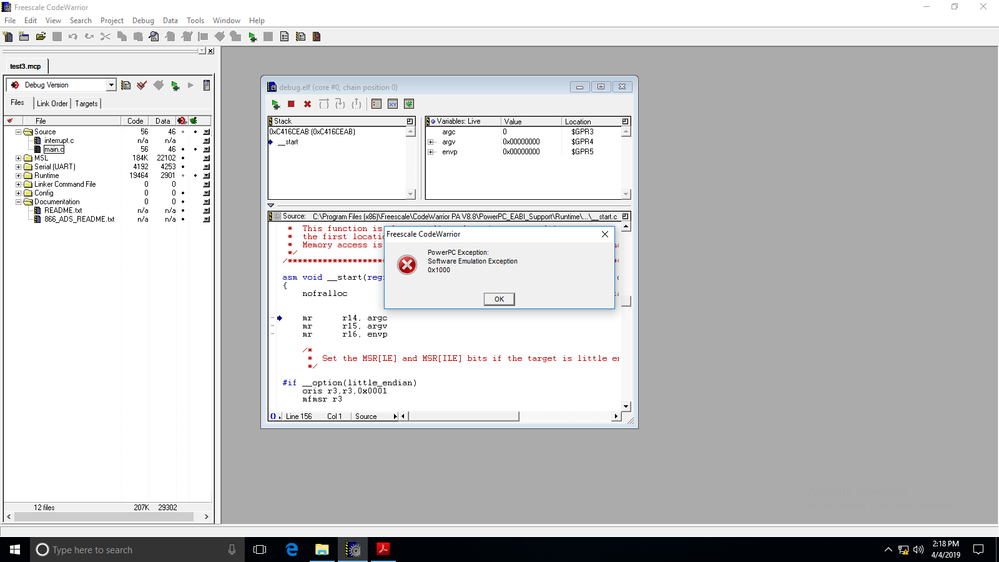The height and width of the screenshot is (562, 999).
Task: Click the New Text File toolbar icon
Action: click(8, 37)
